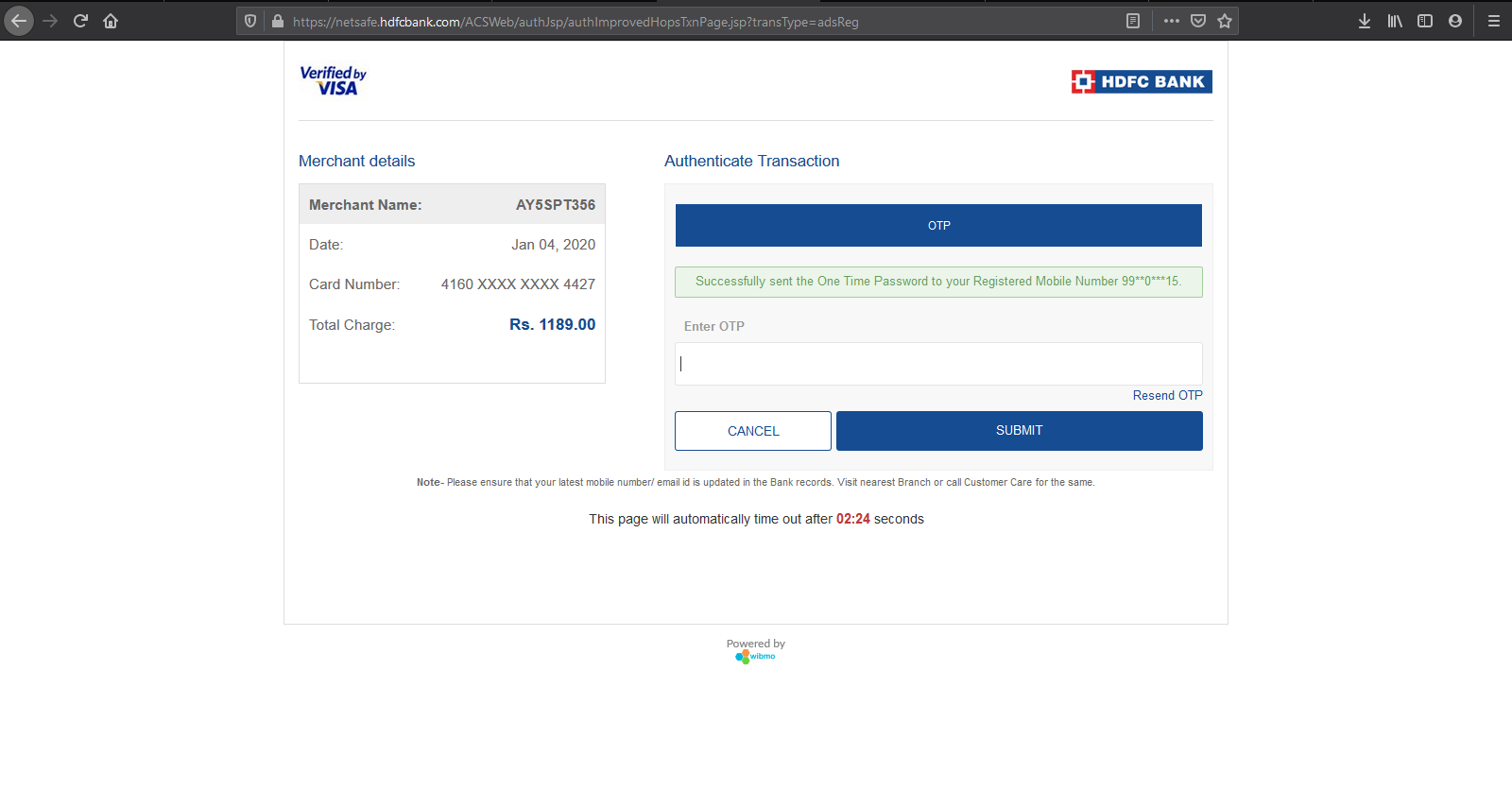Save page to Pocket icon
This screenshot has height=791, width=1512.
1198,21
